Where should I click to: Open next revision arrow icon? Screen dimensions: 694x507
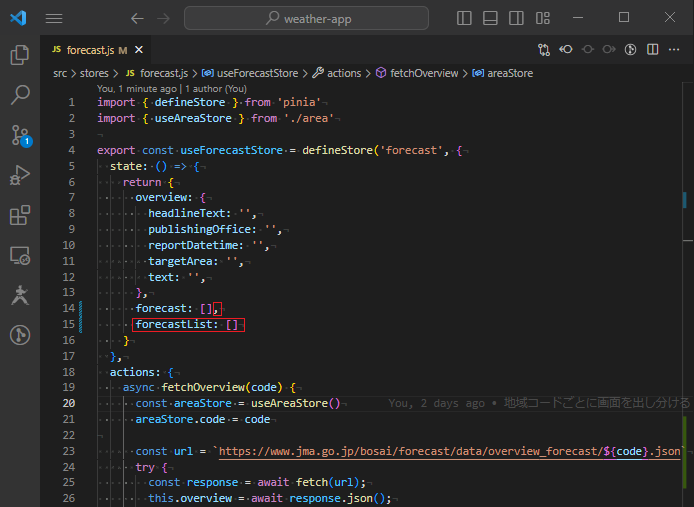point(609,50)
